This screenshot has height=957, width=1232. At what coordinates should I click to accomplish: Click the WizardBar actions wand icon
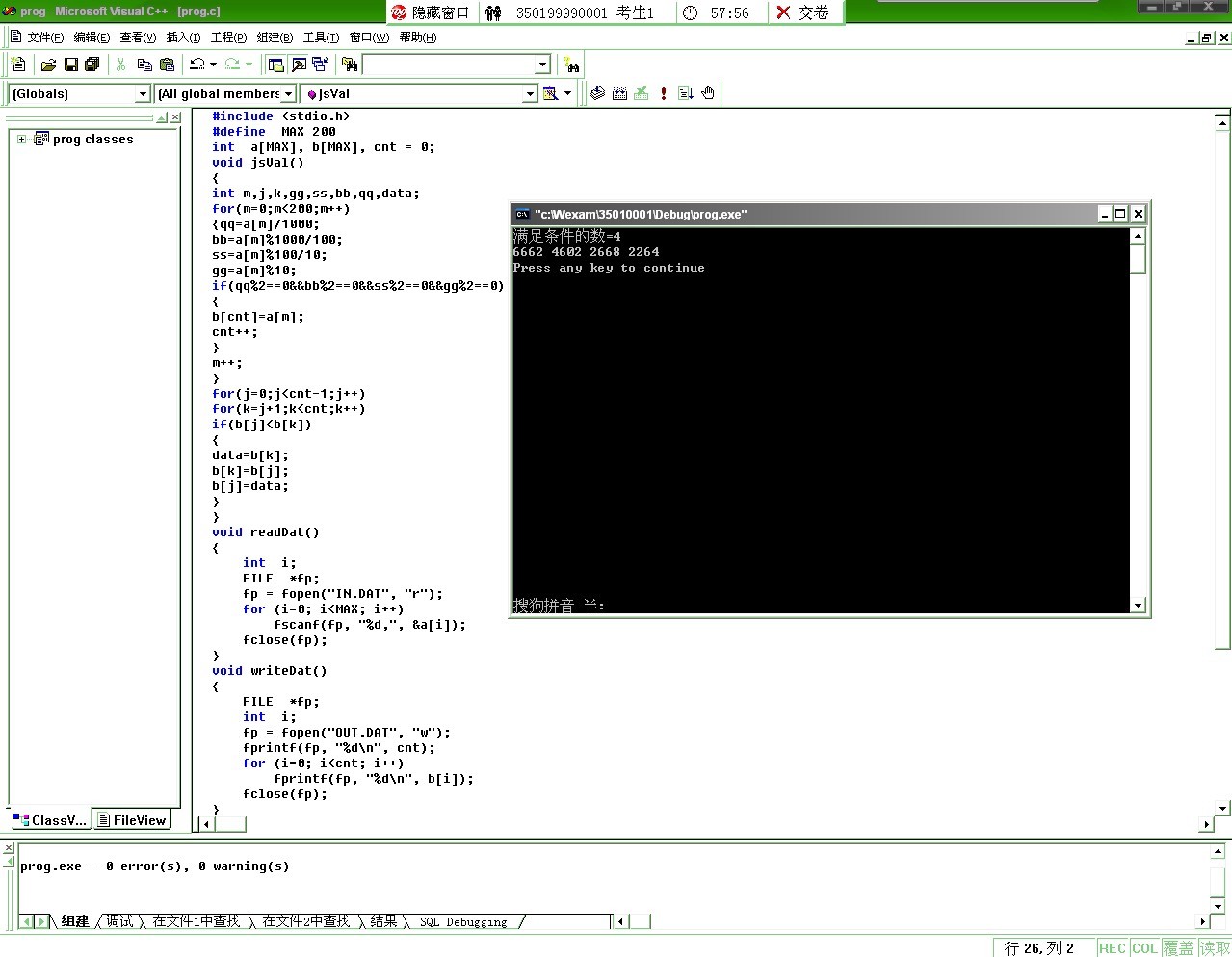(x=551, y=93)
